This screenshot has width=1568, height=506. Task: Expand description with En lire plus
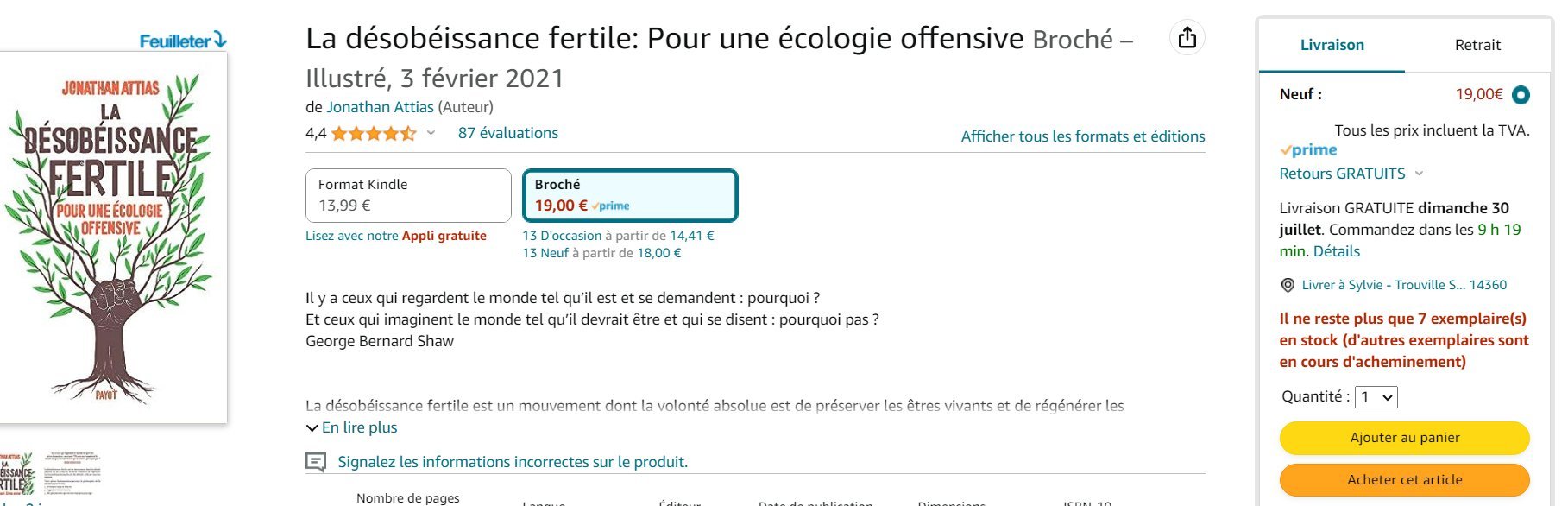point(352,427)
